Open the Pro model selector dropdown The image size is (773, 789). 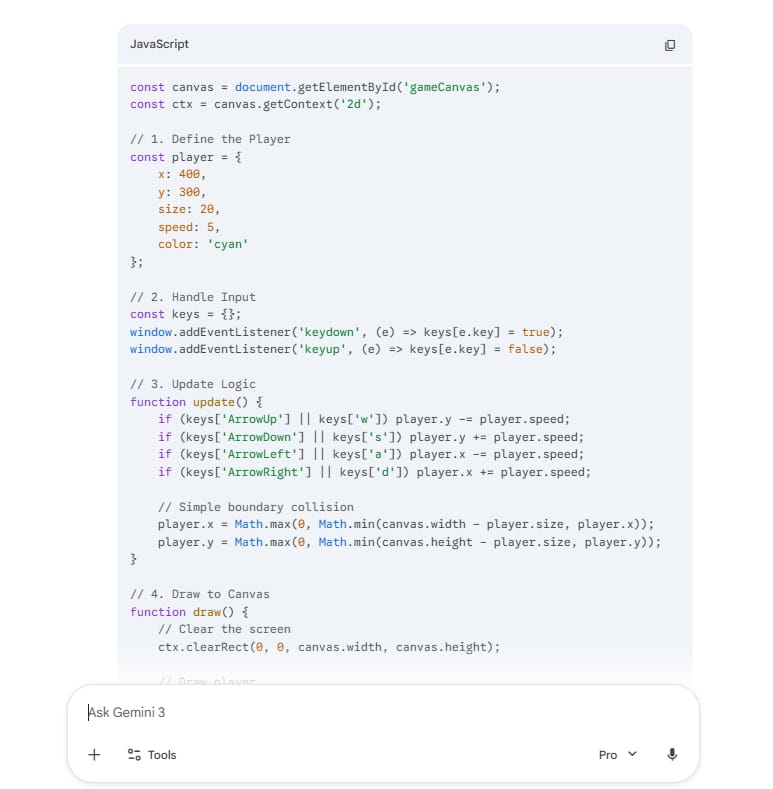point(618,755)
